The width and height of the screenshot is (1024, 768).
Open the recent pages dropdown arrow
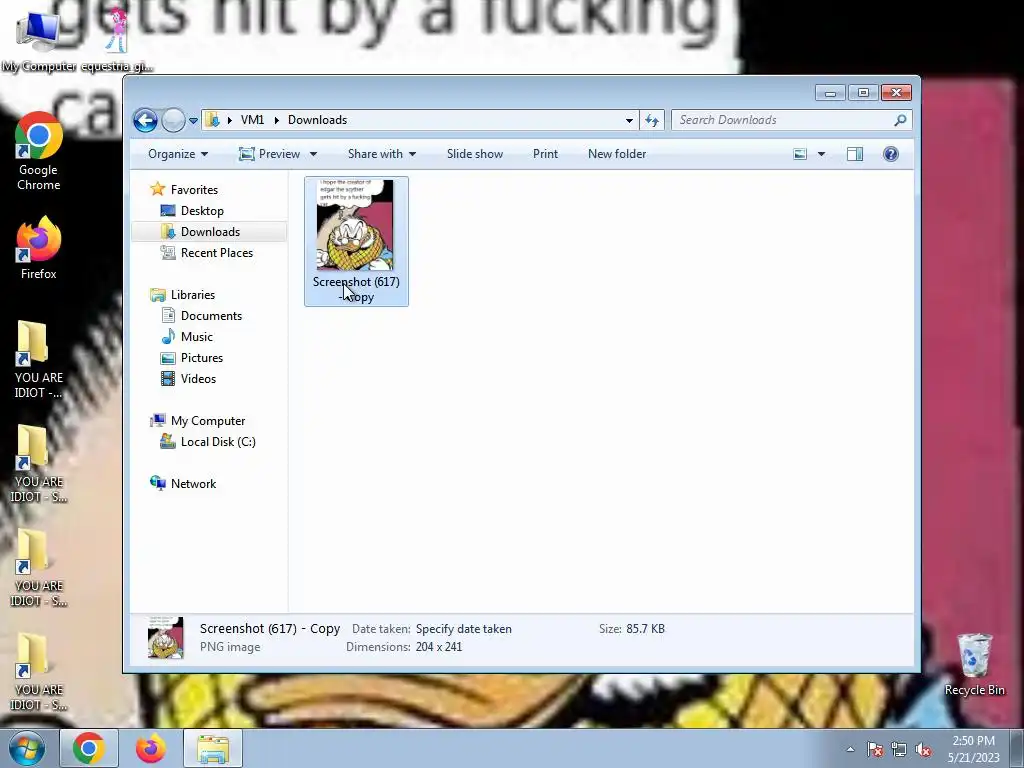coord(193,121)
